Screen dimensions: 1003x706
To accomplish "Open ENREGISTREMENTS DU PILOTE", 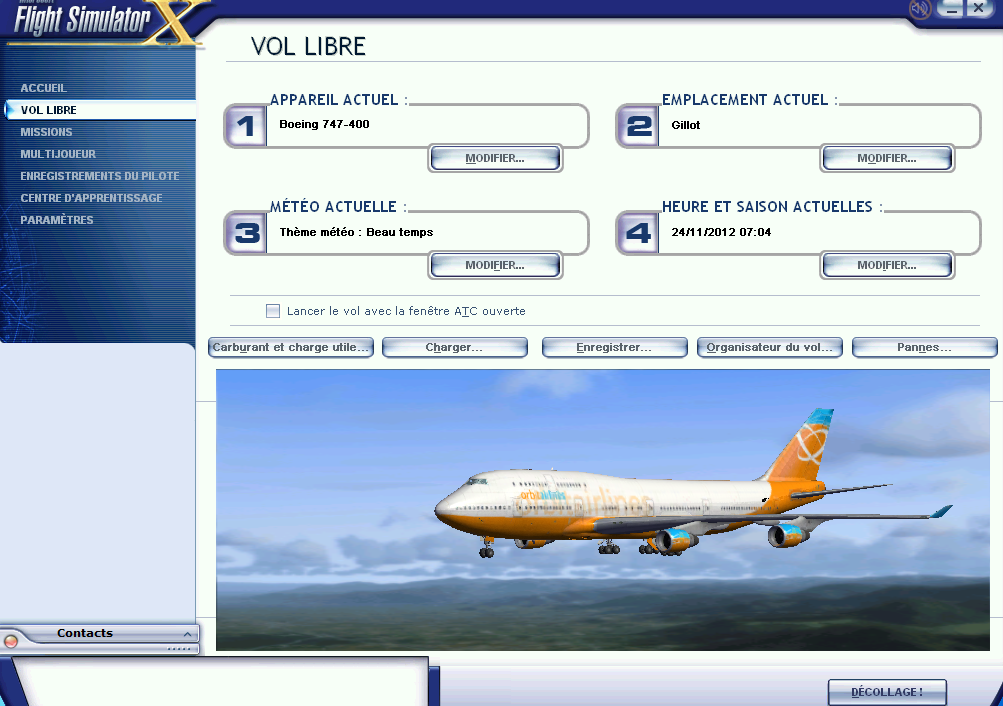I will coord(100,176).
